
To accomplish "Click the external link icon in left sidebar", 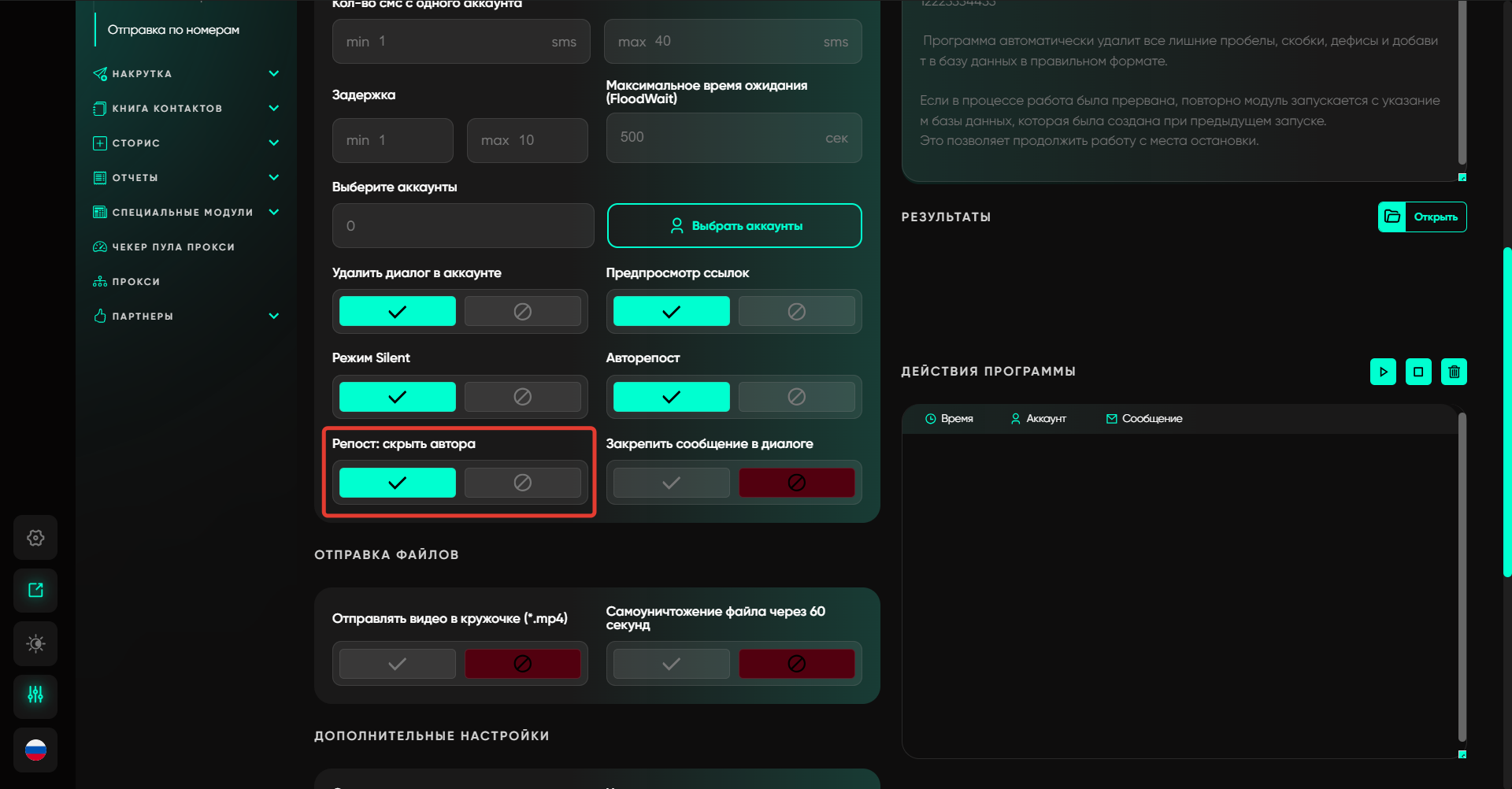I will pos(35,591).
